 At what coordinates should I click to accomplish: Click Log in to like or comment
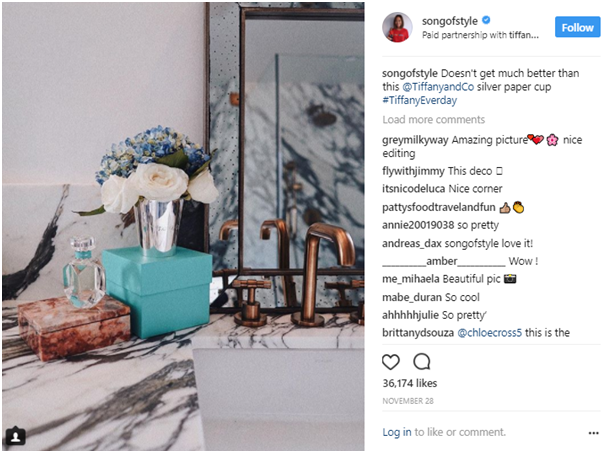click(x=397, y=432)
